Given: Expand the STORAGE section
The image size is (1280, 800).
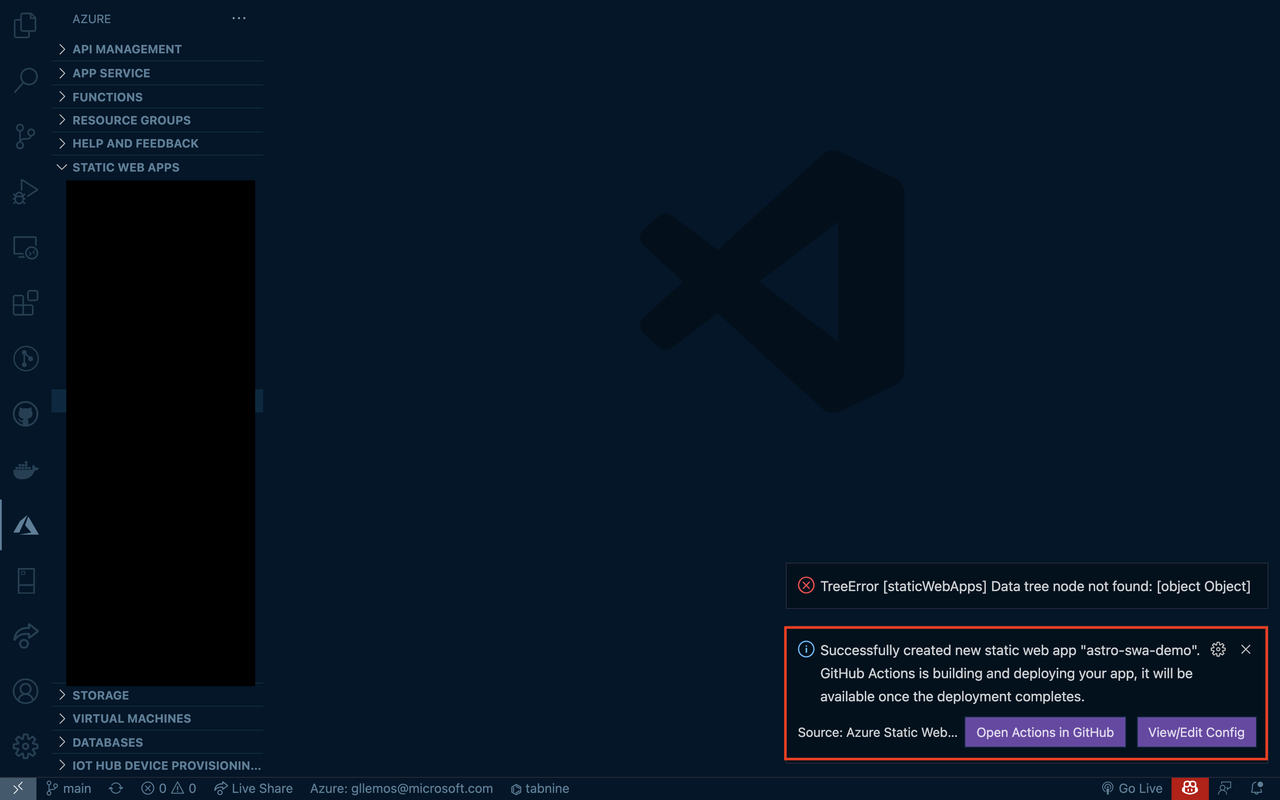Looking at the screenshot, I should click(158, 695).
